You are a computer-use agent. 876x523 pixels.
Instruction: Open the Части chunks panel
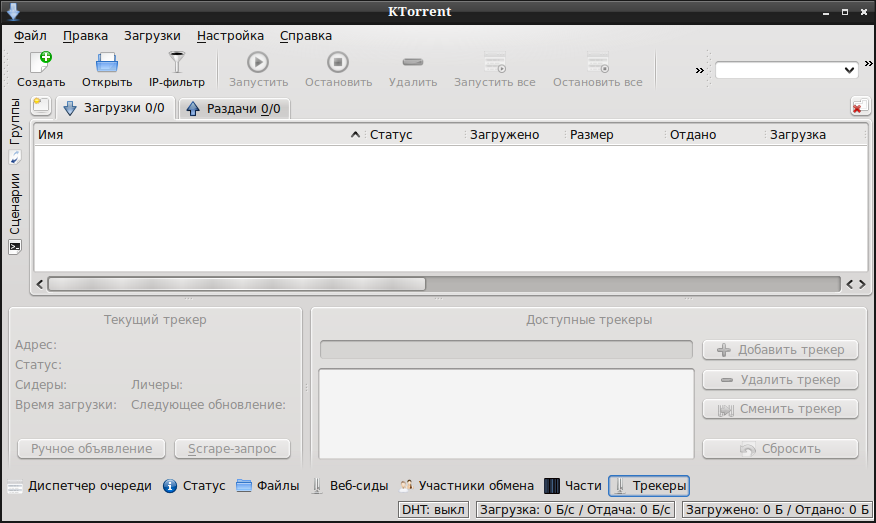tap(573, 486)
